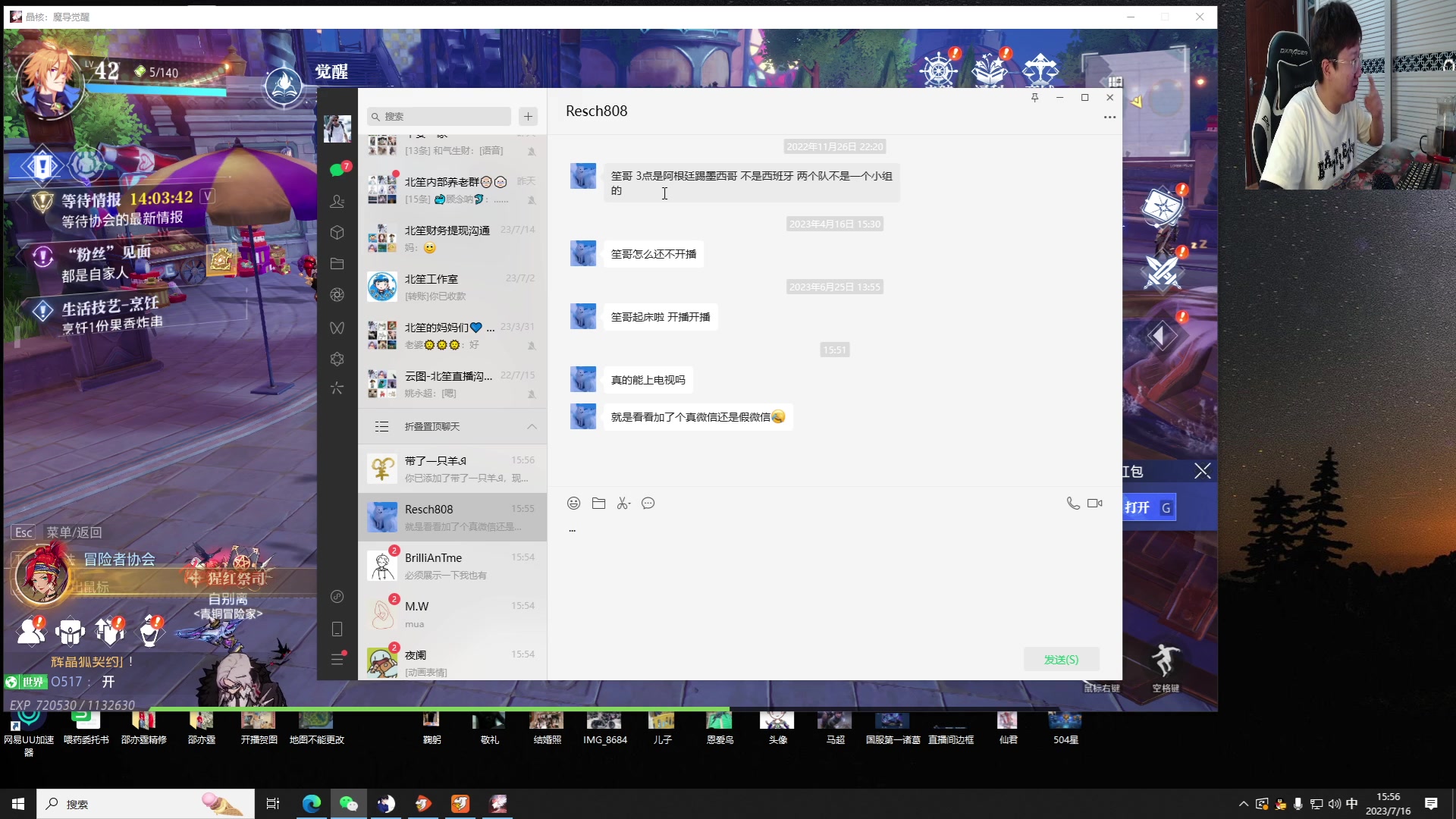The width and height of the screenshot is (1456, 819).
Task: Pin the WeChat window on top
Action: click(x=1035, y=98)
